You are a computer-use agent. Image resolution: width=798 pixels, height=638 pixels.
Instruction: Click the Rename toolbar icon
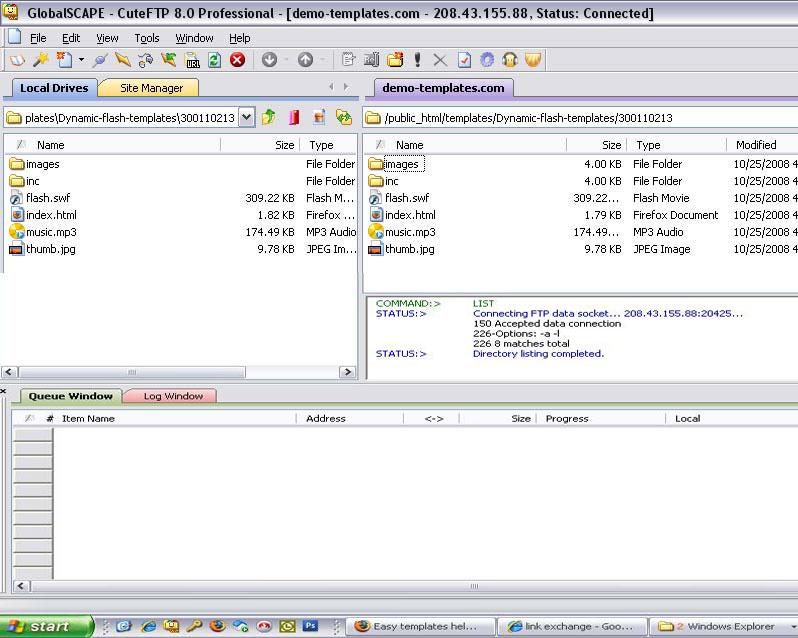pyautogui.click(x=372, y=60)
